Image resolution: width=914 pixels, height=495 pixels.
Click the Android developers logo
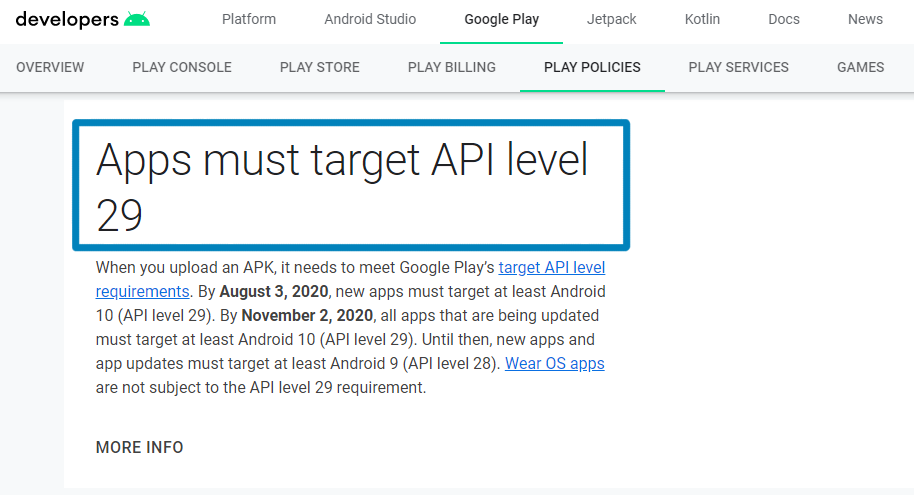82,19
